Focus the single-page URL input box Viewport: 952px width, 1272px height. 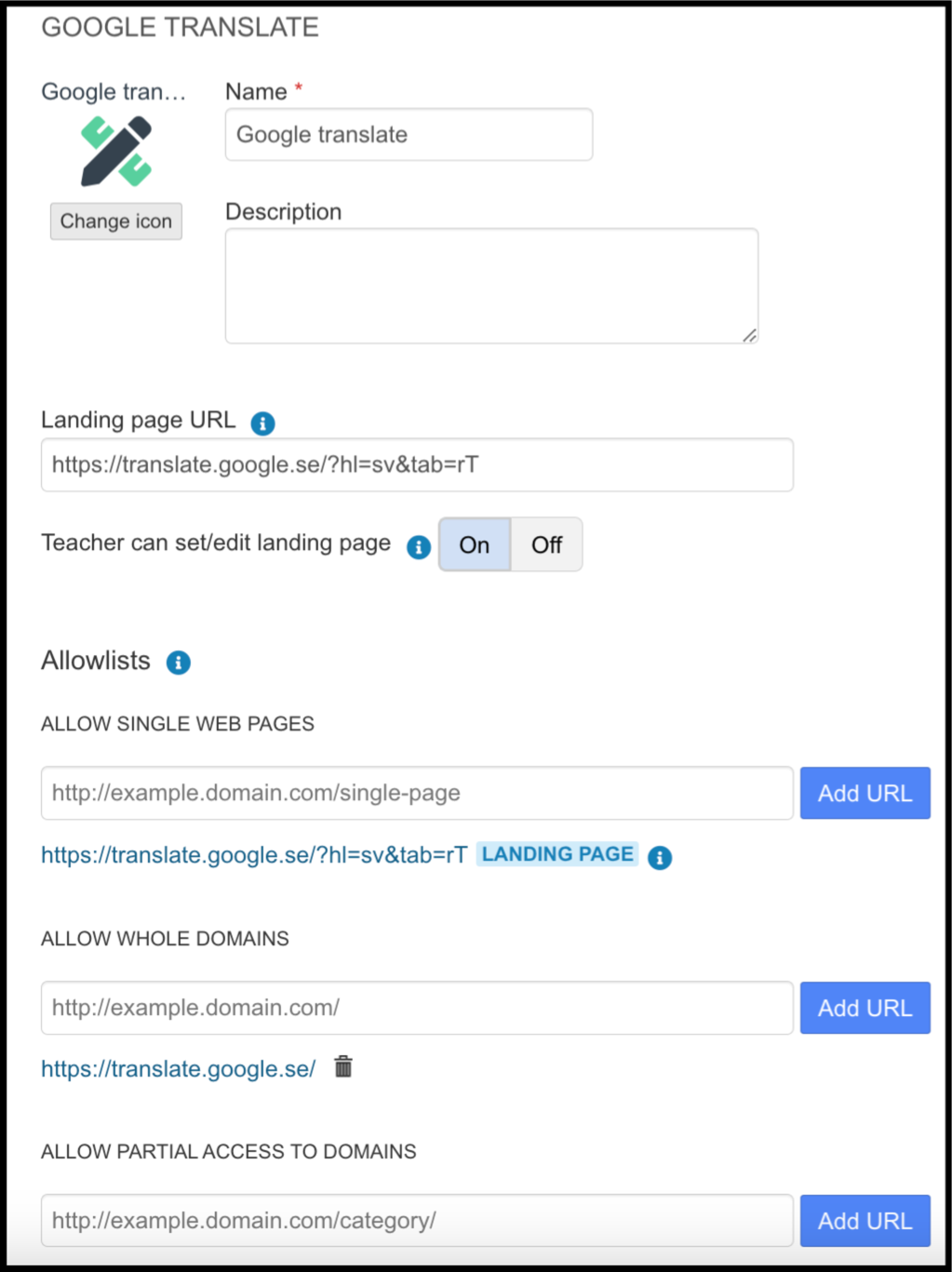tap(417, 793)
